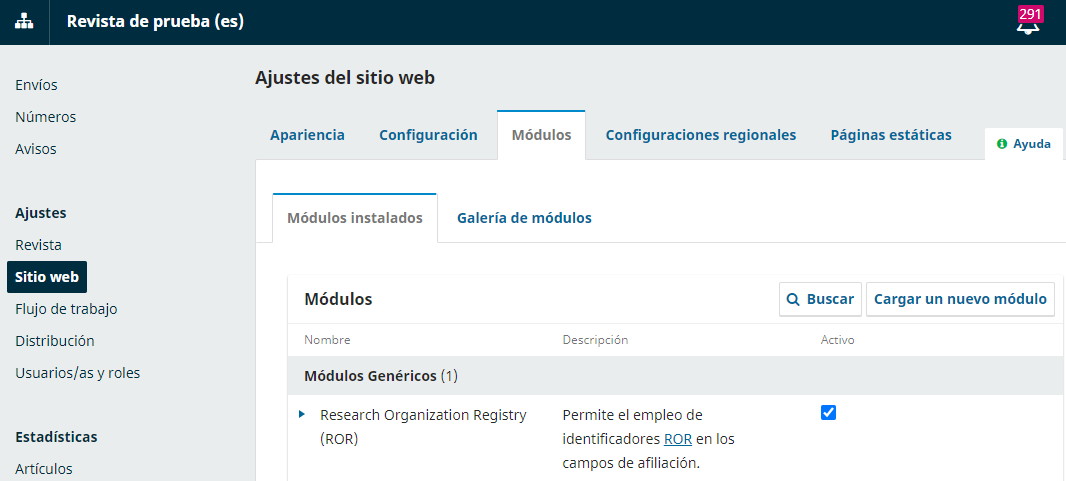Screen dimensions: 1066x481
Task: Open the notifications bell showing 291
Action: point(1028,24)
